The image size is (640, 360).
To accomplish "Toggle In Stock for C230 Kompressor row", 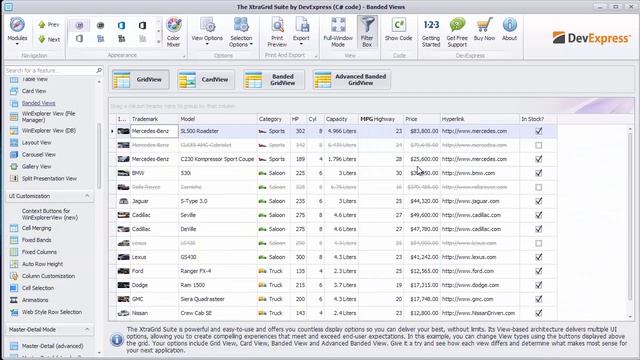I will (539, 159).
